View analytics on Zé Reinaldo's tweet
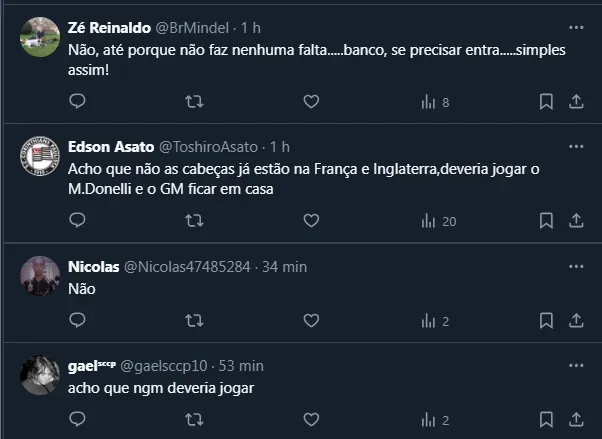The width and height of the screenshot is (602, 439). 435,101
